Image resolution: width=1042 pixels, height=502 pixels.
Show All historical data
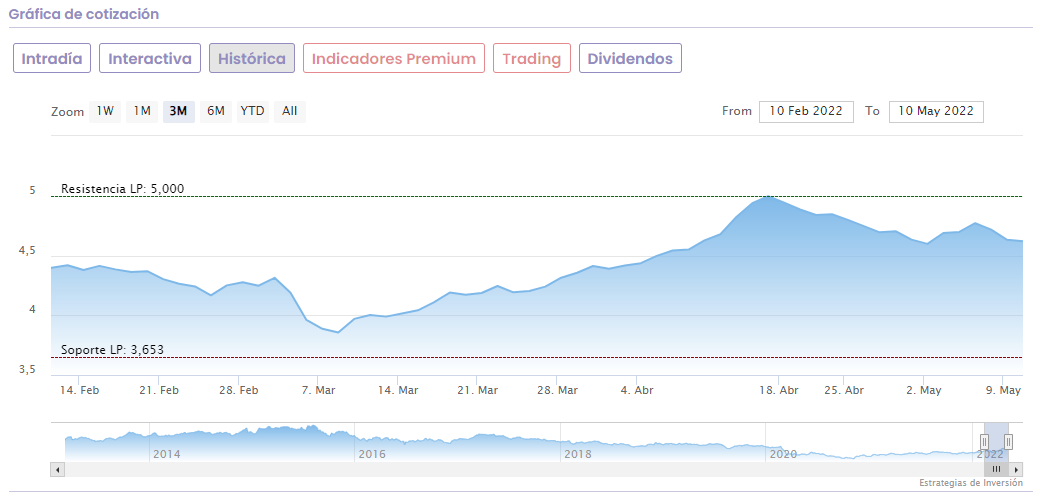tap(290, 111)
